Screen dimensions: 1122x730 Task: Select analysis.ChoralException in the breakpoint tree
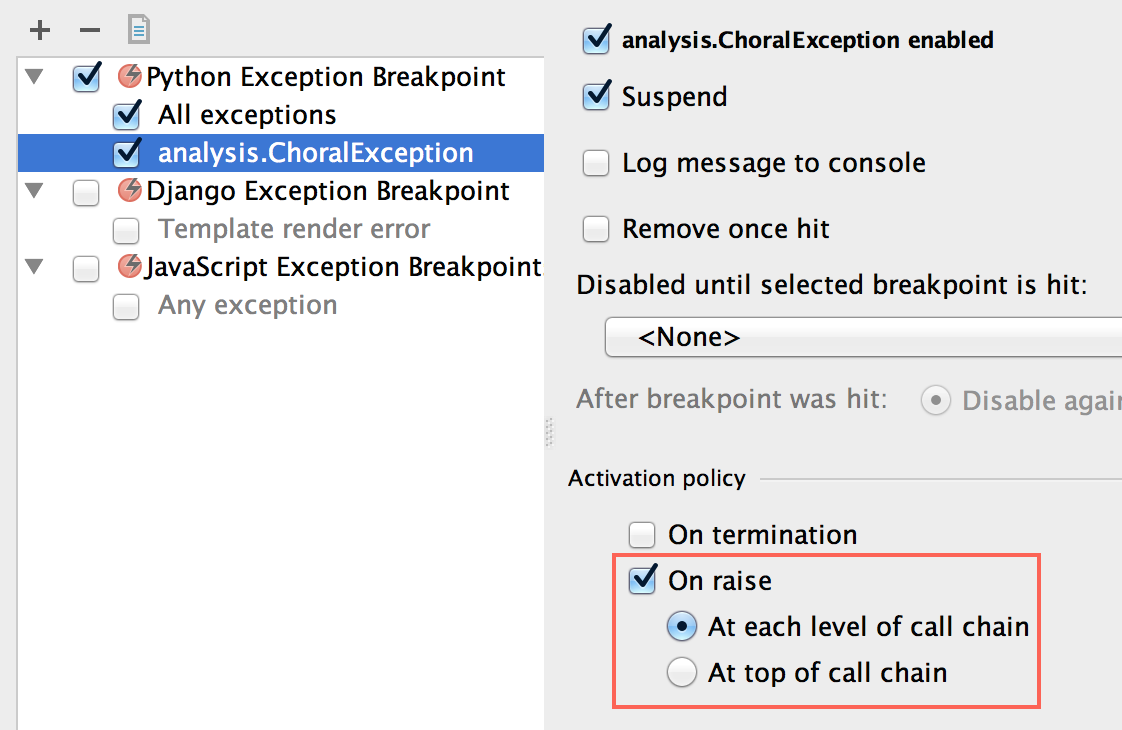click(315, 153)
